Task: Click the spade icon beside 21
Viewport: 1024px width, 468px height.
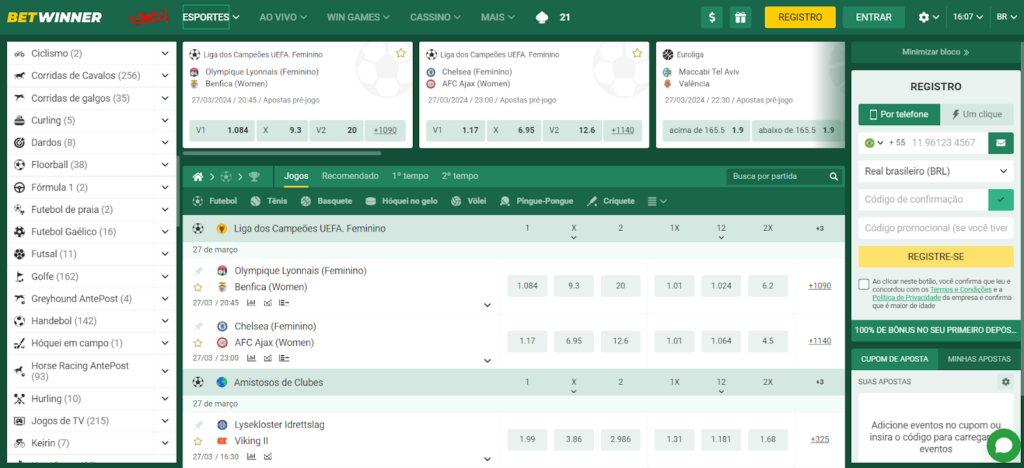Action: coord(542,17)
